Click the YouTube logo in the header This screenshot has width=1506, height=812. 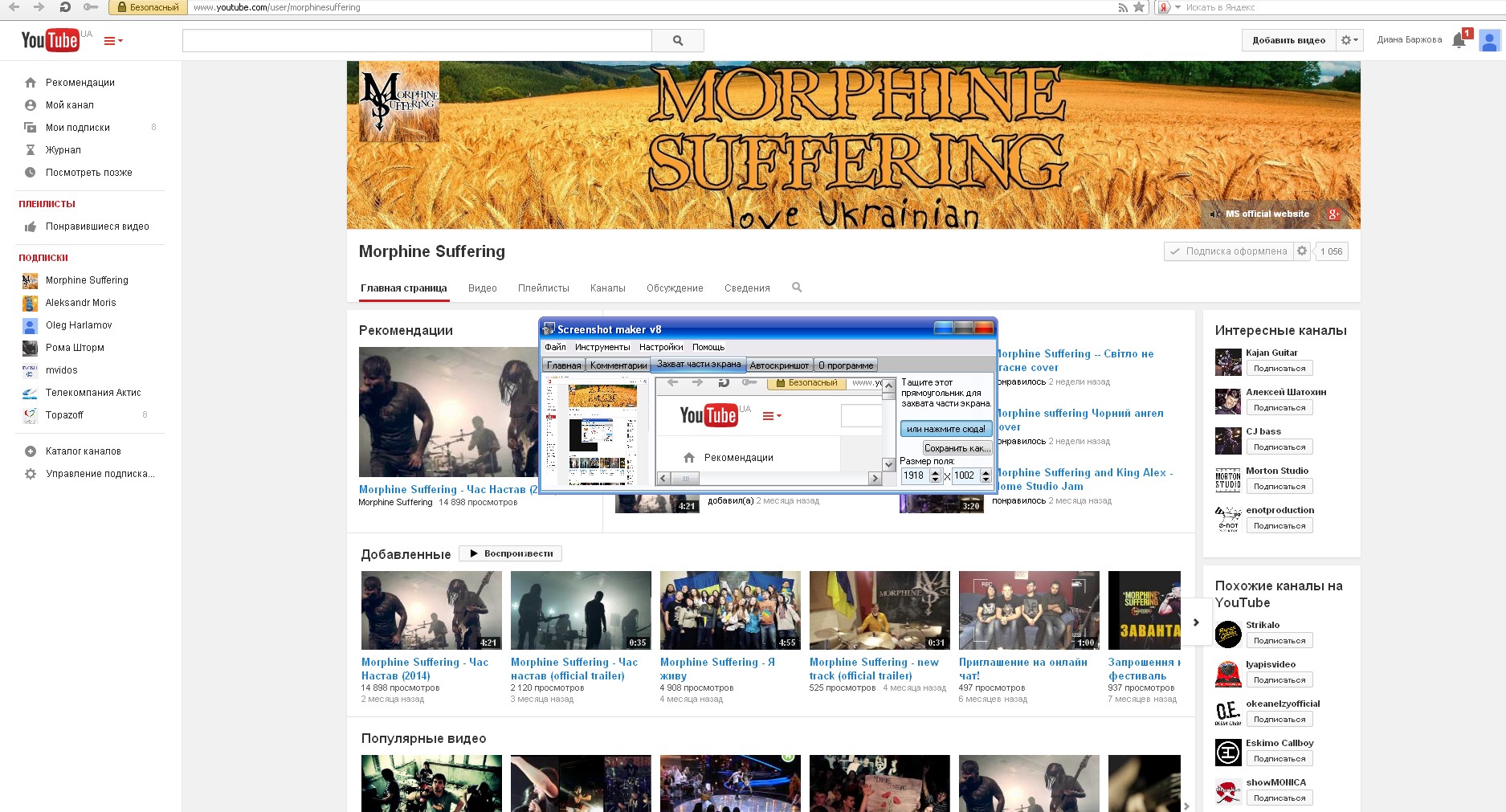tap(50, 40)
